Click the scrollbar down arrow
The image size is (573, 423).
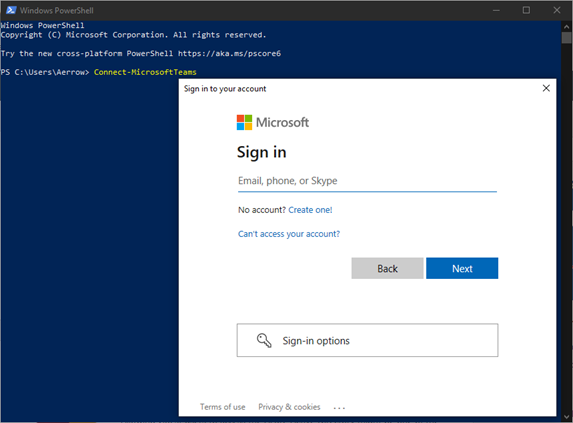click(566, 417)
